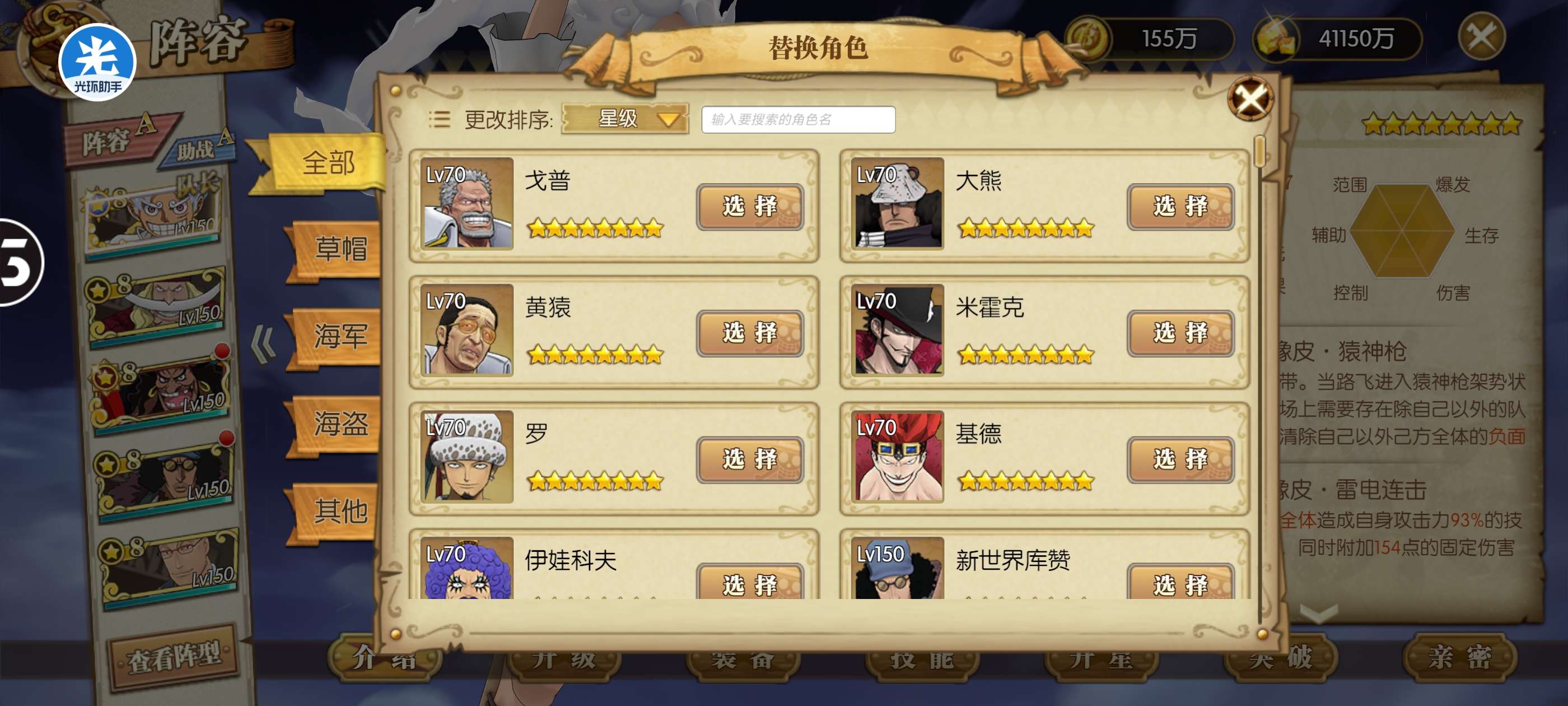Click the 查看阵型 button
This screenshot has width=1568, height=706.
click(175, 656)
